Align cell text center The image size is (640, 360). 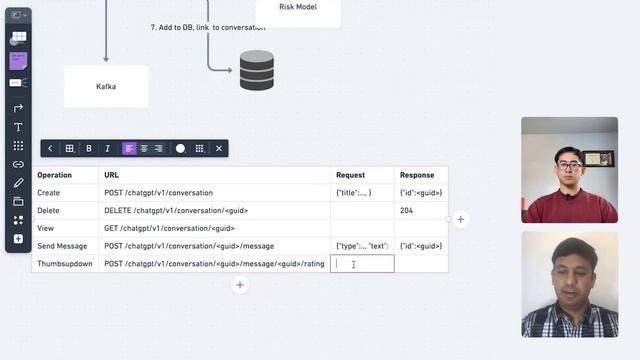coord(144,149)
